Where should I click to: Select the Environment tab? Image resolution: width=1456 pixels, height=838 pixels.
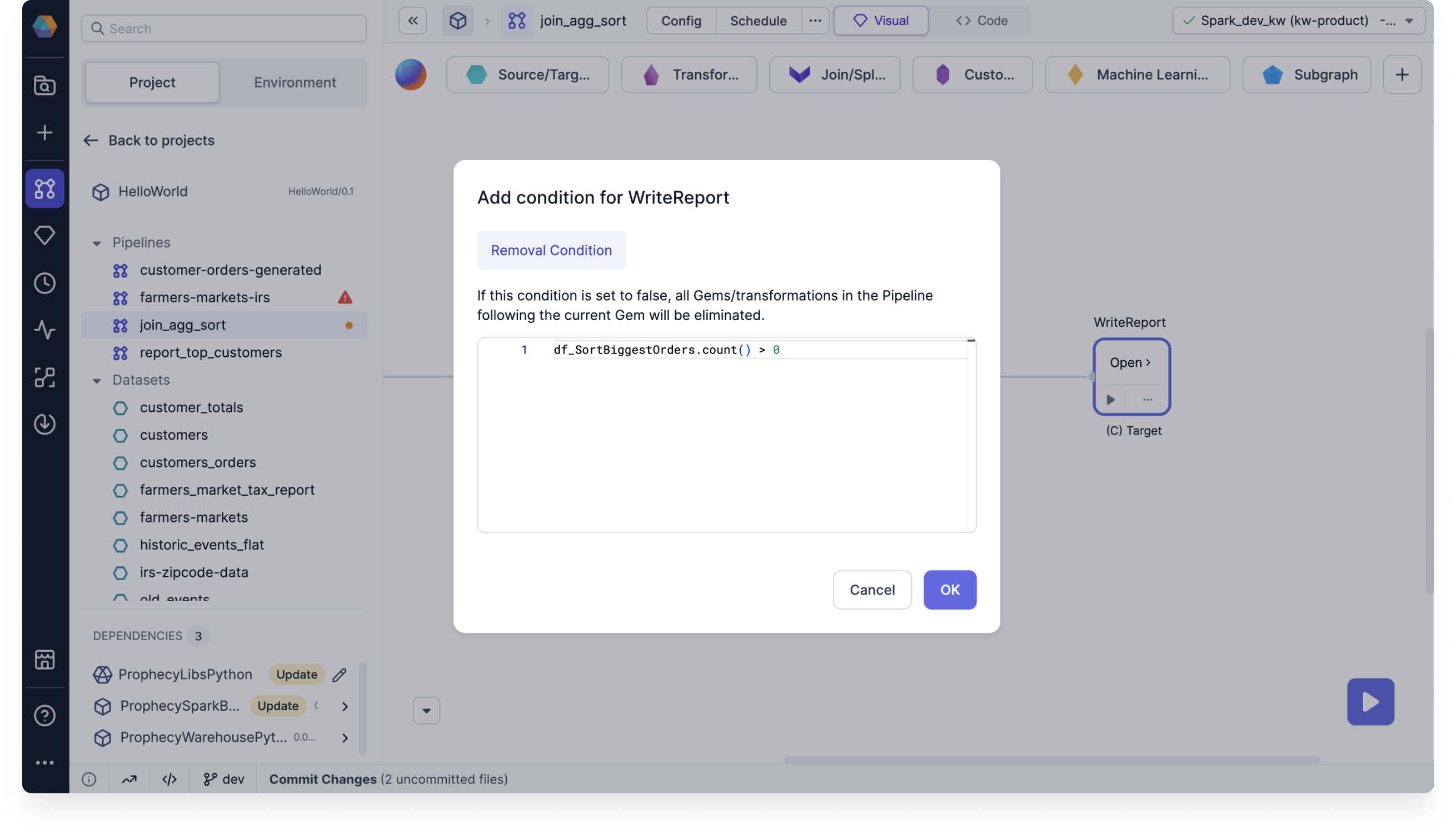pos(295,82)
